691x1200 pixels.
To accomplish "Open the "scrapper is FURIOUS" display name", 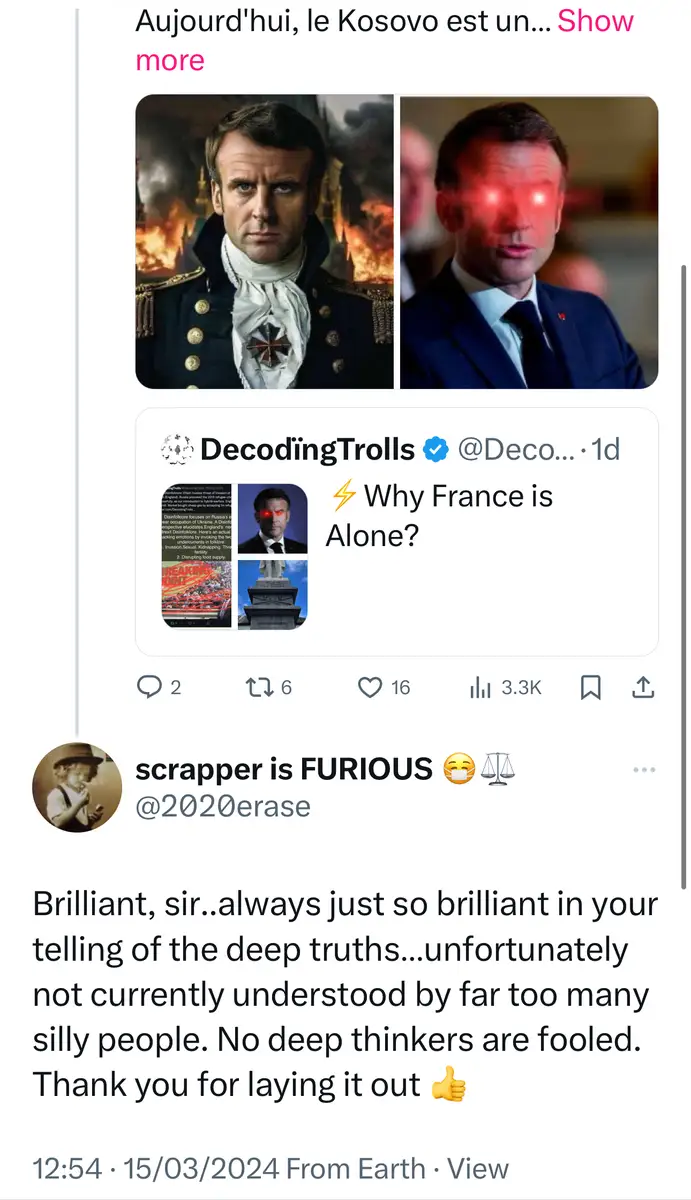I will (x=283, y=768).
